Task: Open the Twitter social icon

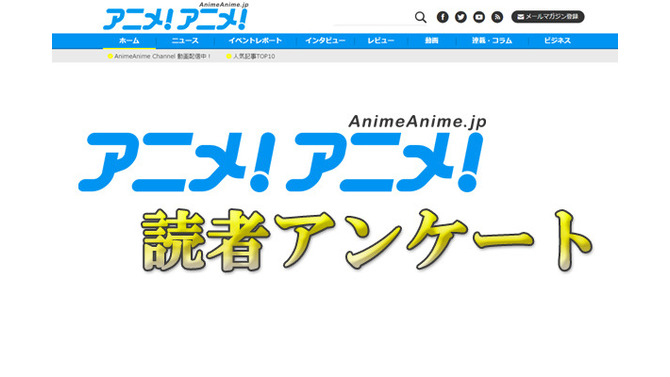Action: (x=461, y=17)
